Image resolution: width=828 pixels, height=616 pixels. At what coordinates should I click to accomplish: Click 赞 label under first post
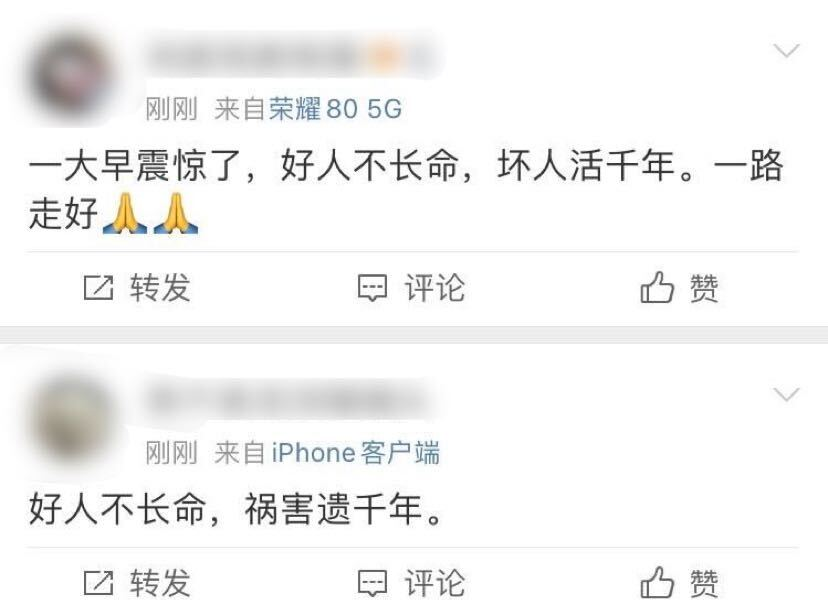[704, 288]
